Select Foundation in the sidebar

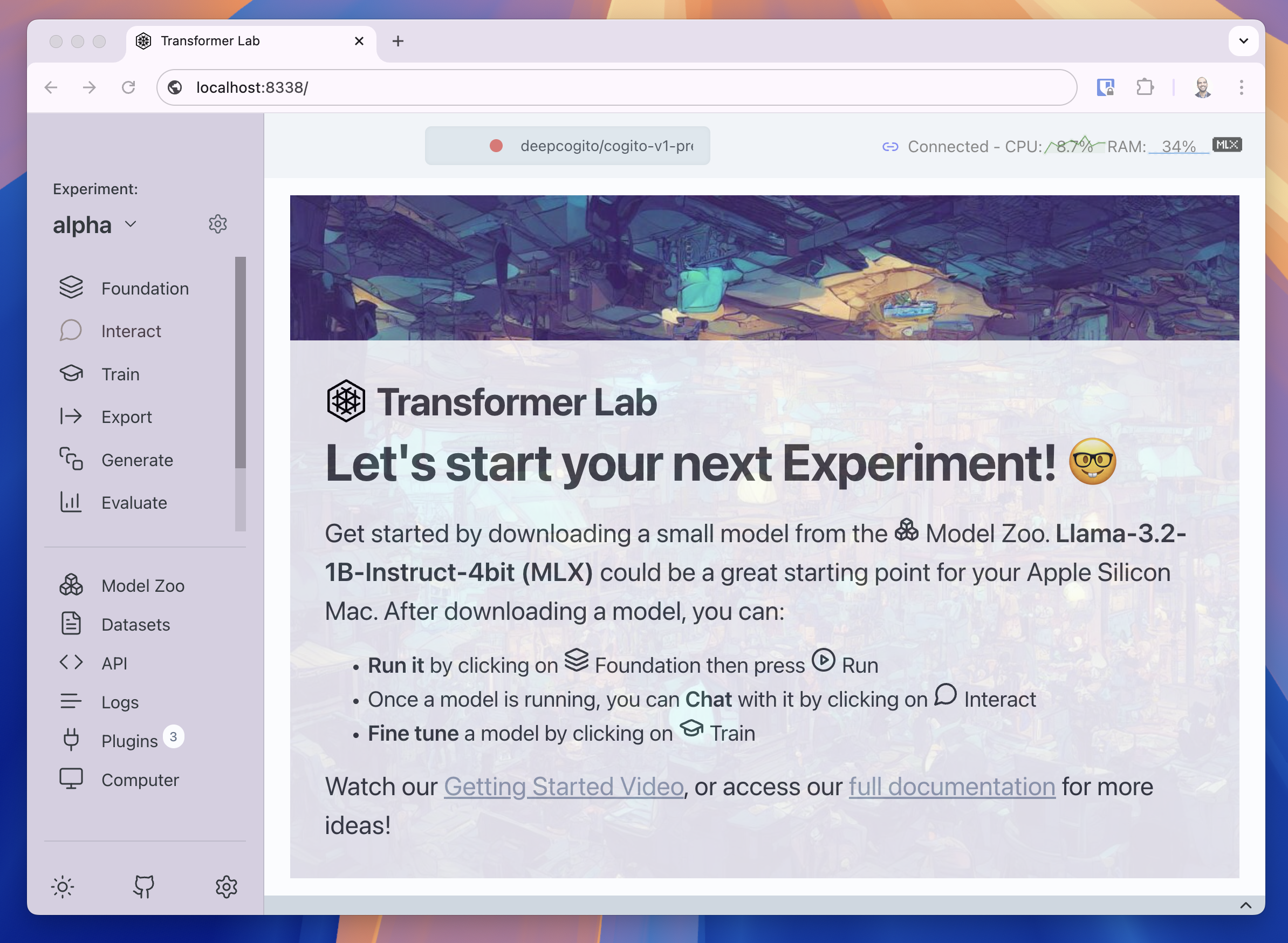pos(145,288)
